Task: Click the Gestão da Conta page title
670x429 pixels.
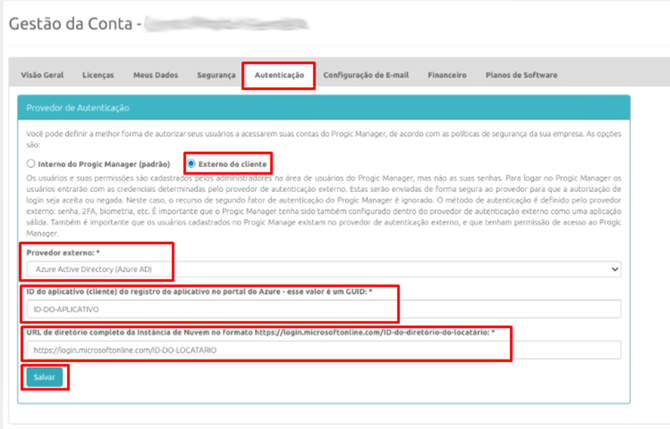Action: [71, 24]
